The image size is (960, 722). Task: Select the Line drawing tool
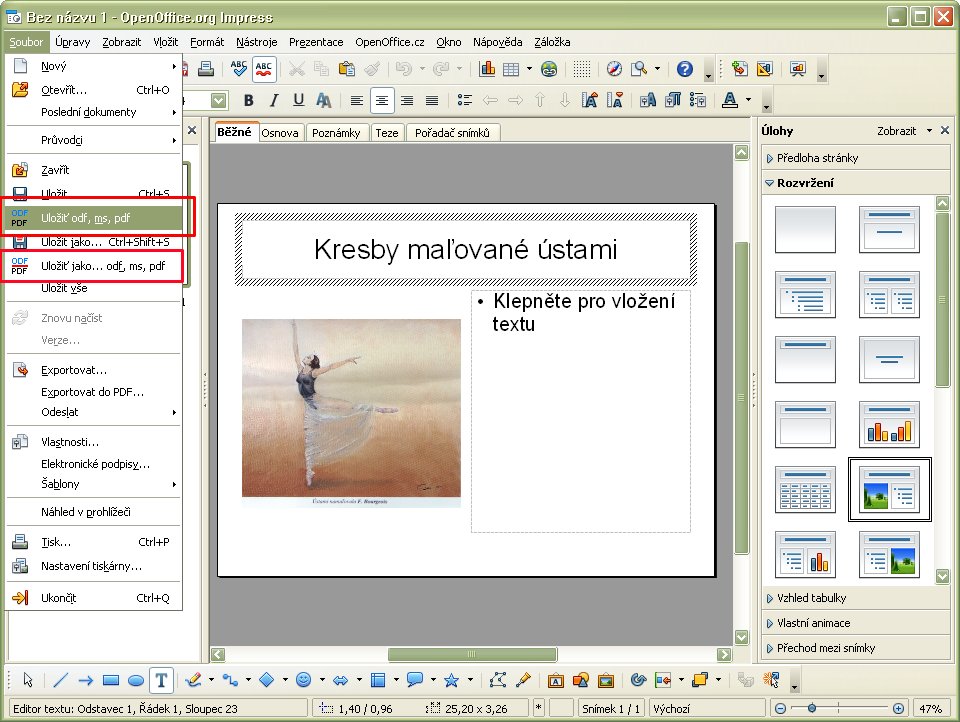(60, 680)
